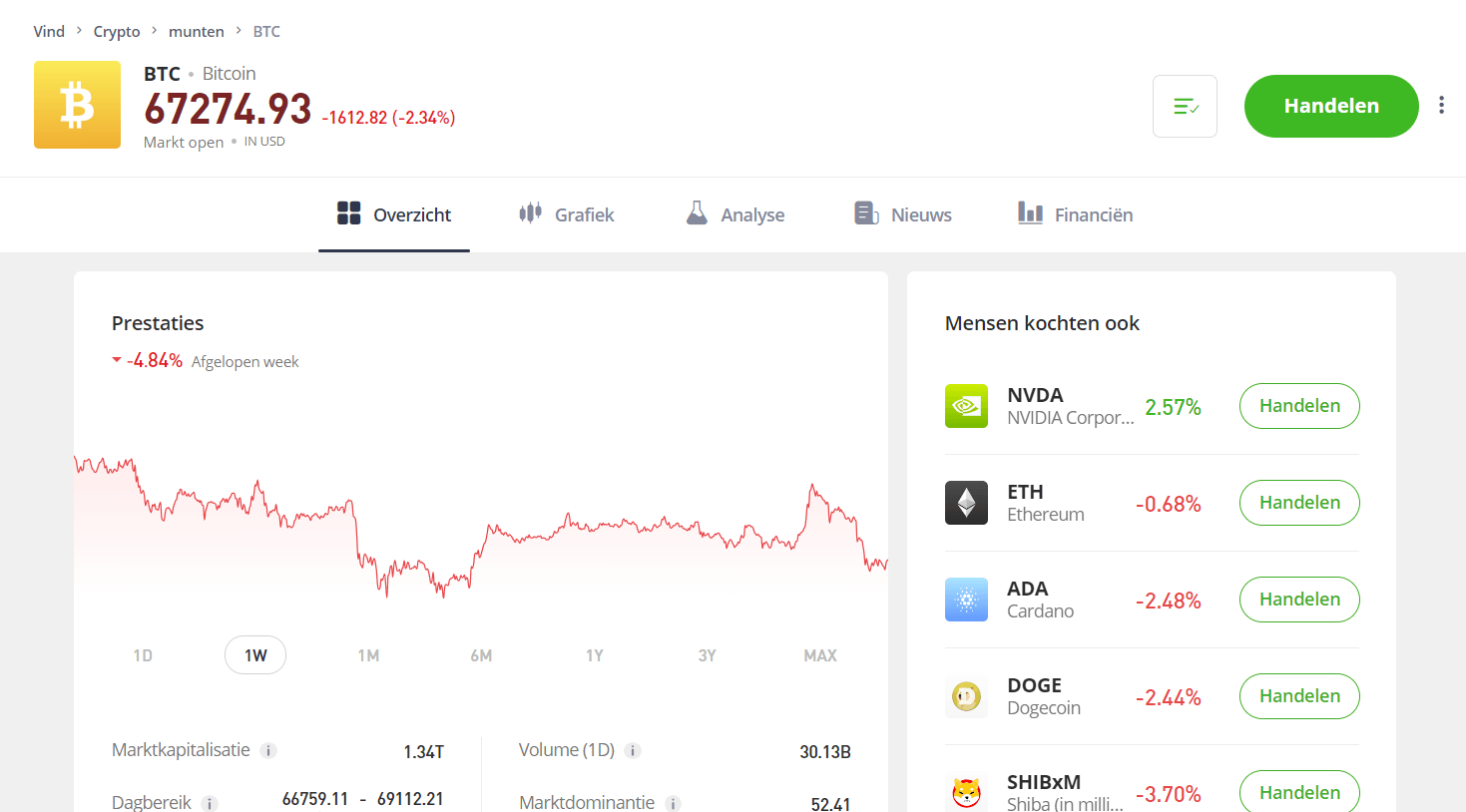Viewport: 1466px width, 812px height.
Task: Click the 1.34T market cap value
Action: click(423, 752)
